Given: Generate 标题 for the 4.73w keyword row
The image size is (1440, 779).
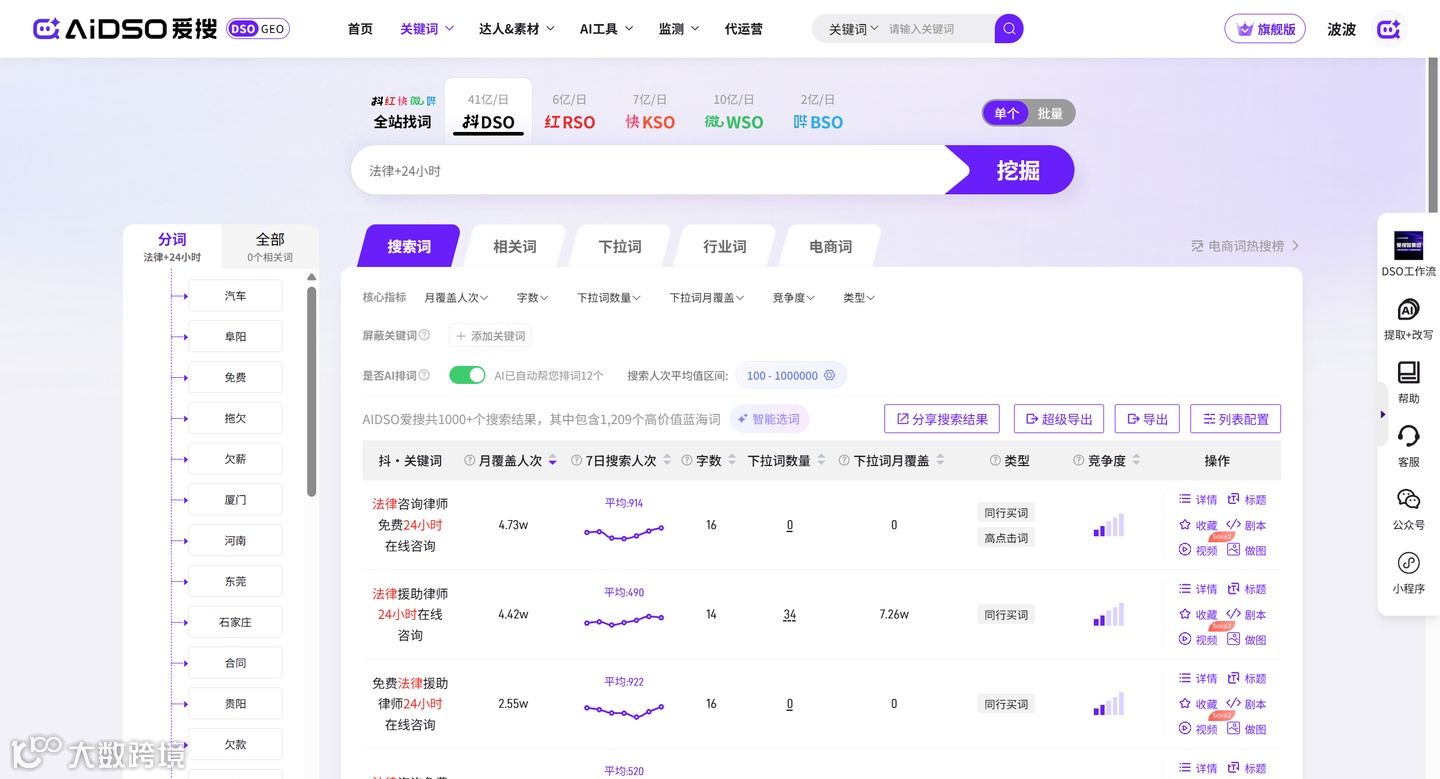Looking at the screenshot, I should click(1247, 499).
